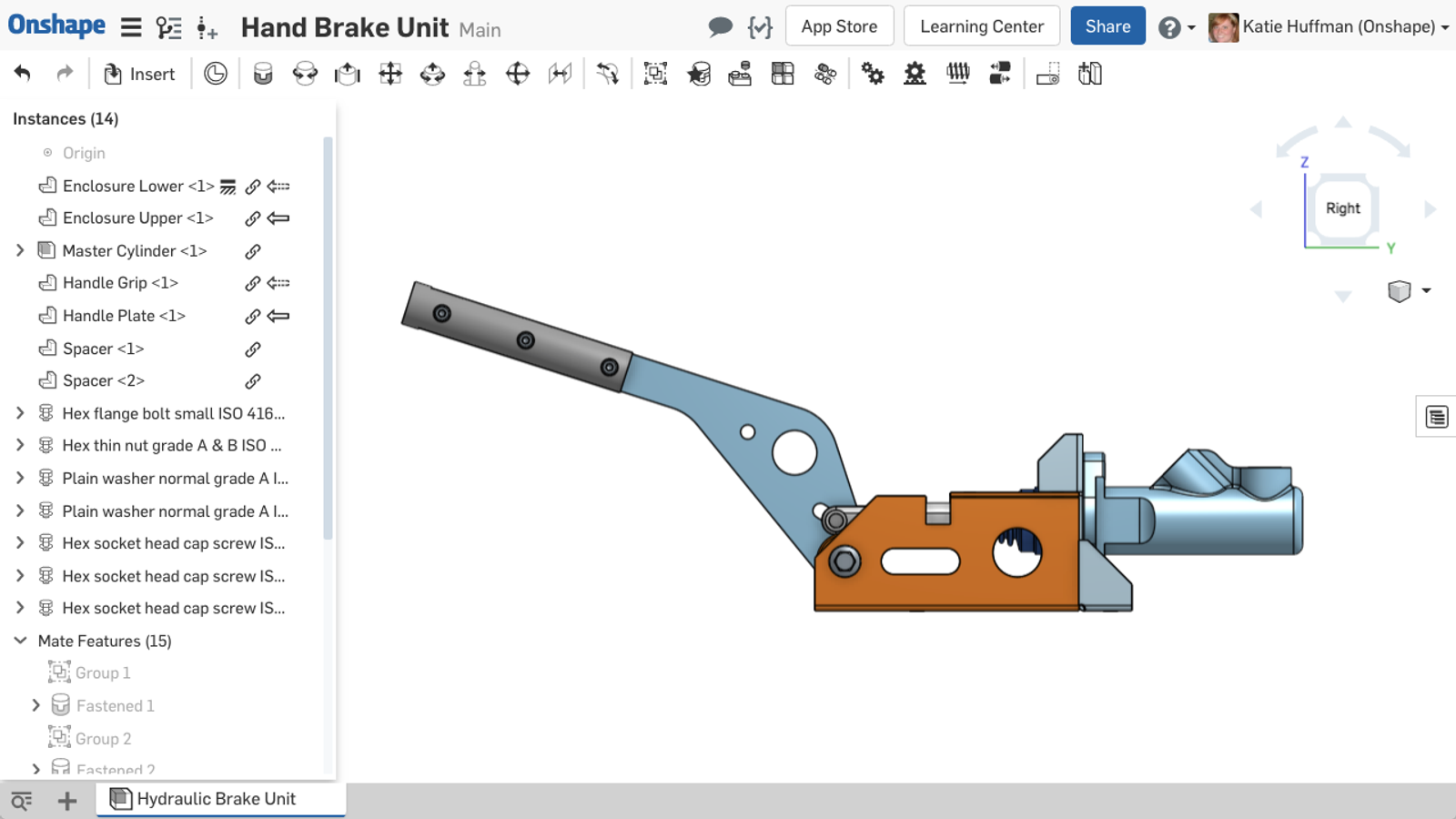
Task: Open the Tab manager at bottom left
Action: point(21,801)
